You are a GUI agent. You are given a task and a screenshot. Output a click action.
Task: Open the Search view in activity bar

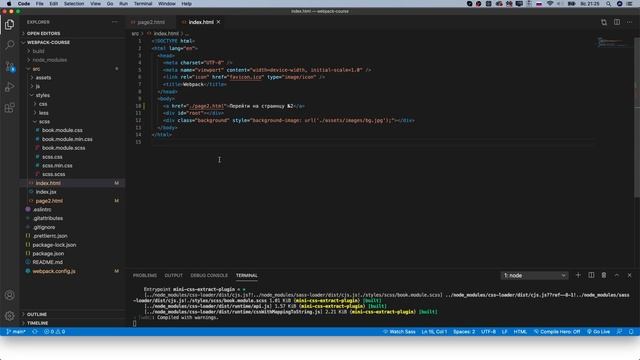point(9,44)
